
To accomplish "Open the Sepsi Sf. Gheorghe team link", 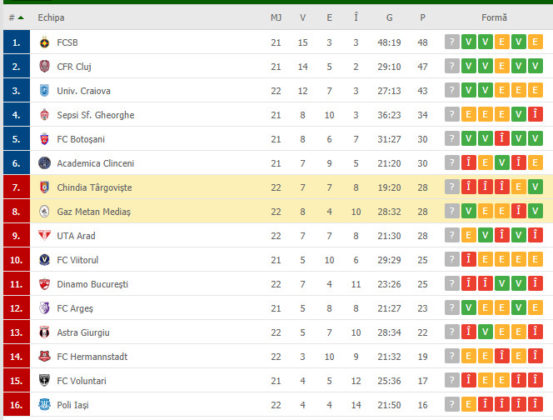I will point(96,115).
